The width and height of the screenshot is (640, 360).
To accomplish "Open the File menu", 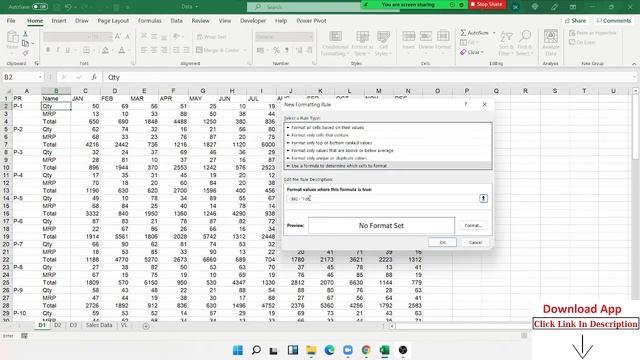I will coord(11,20).
